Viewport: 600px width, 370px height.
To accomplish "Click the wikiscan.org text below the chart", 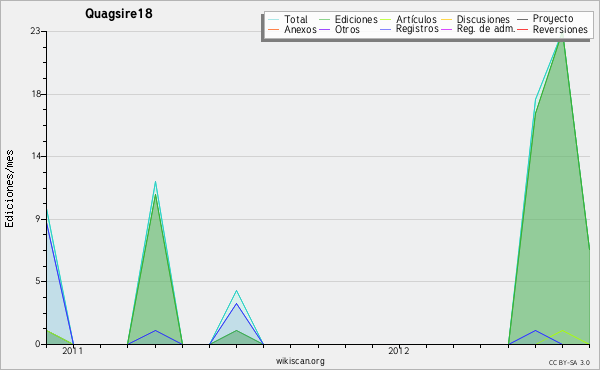I will [300, 361].
